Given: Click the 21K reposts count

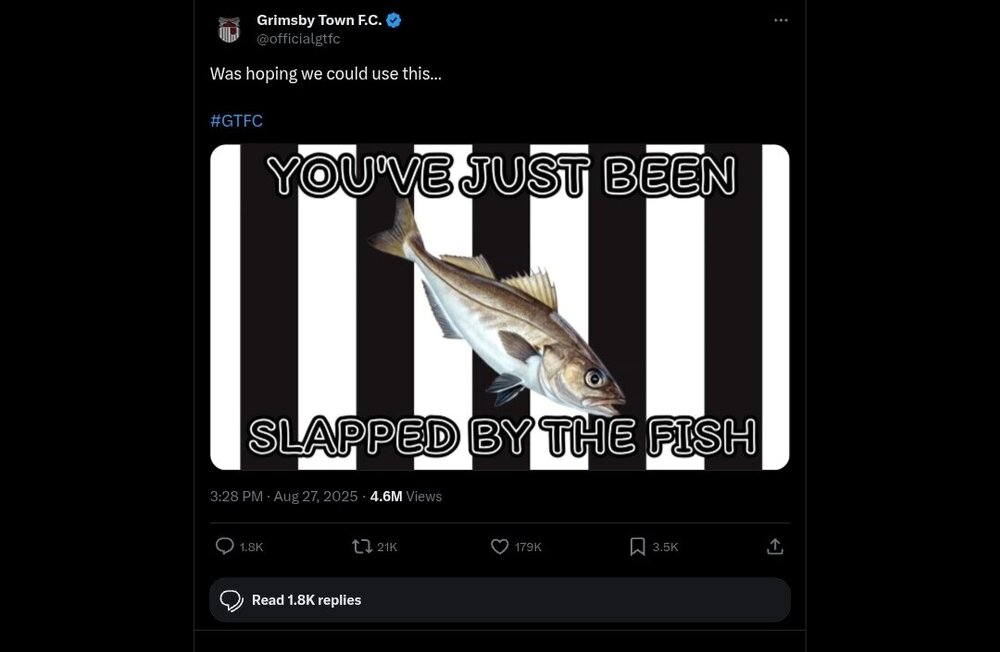Looking at the screenshot, I should [x=387, y=547].
